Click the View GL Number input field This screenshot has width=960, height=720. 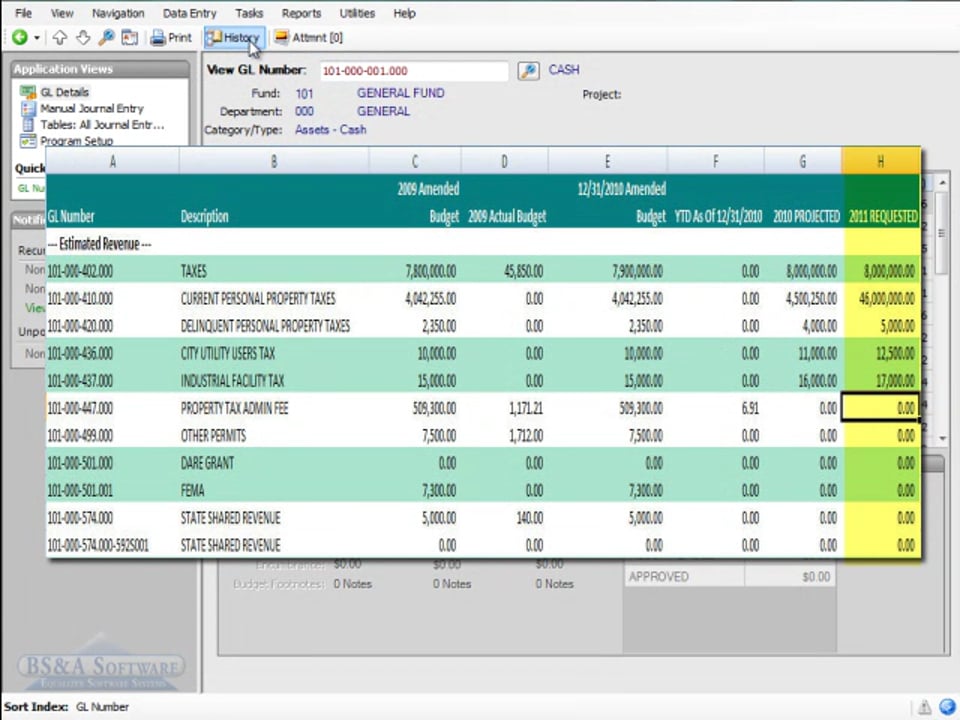413,71
